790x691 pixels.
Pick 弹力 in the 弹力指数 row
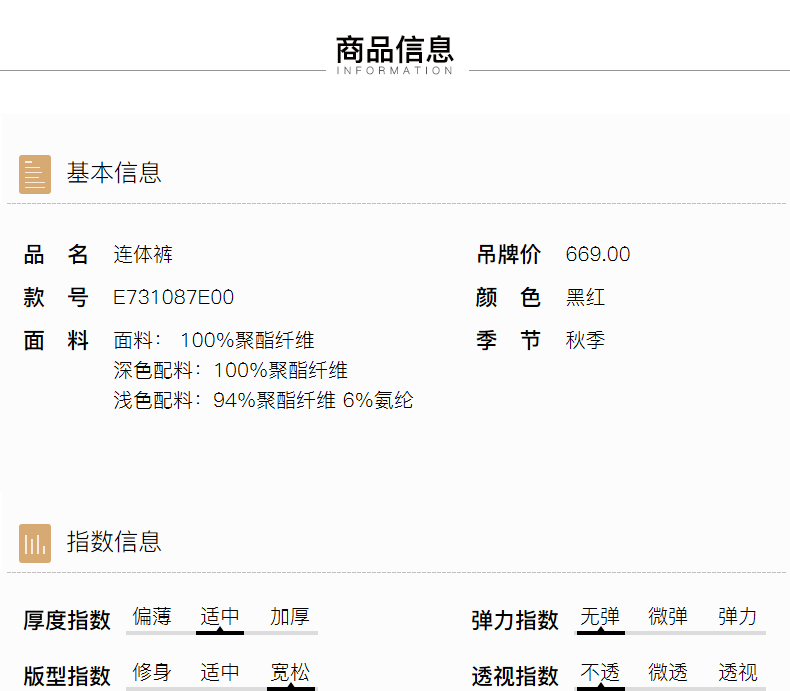tap(738, 617)
